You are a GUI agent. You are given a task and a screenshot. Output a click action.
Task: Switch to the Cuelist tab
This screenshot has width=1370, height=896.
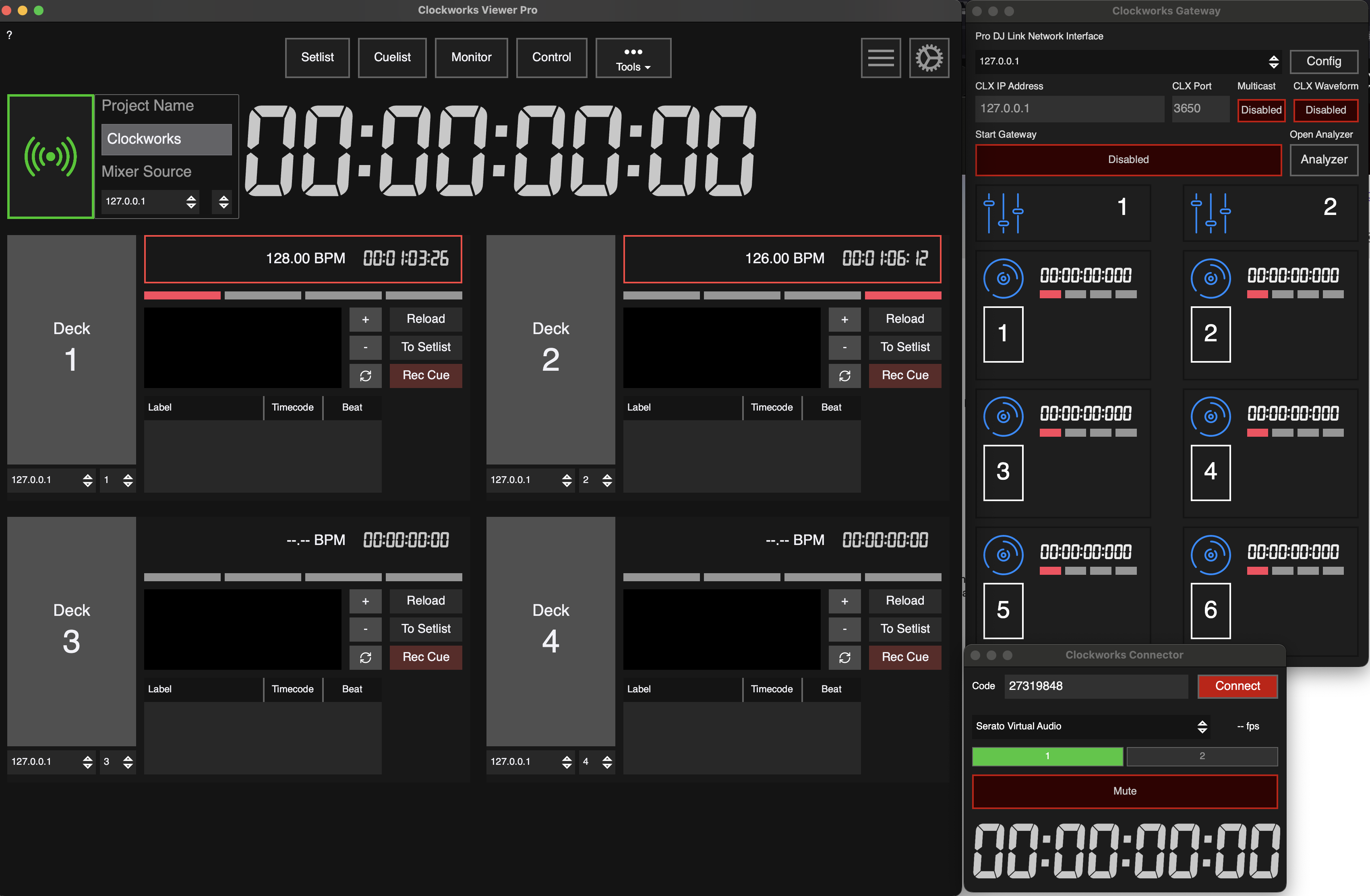(x=392, y=58)
